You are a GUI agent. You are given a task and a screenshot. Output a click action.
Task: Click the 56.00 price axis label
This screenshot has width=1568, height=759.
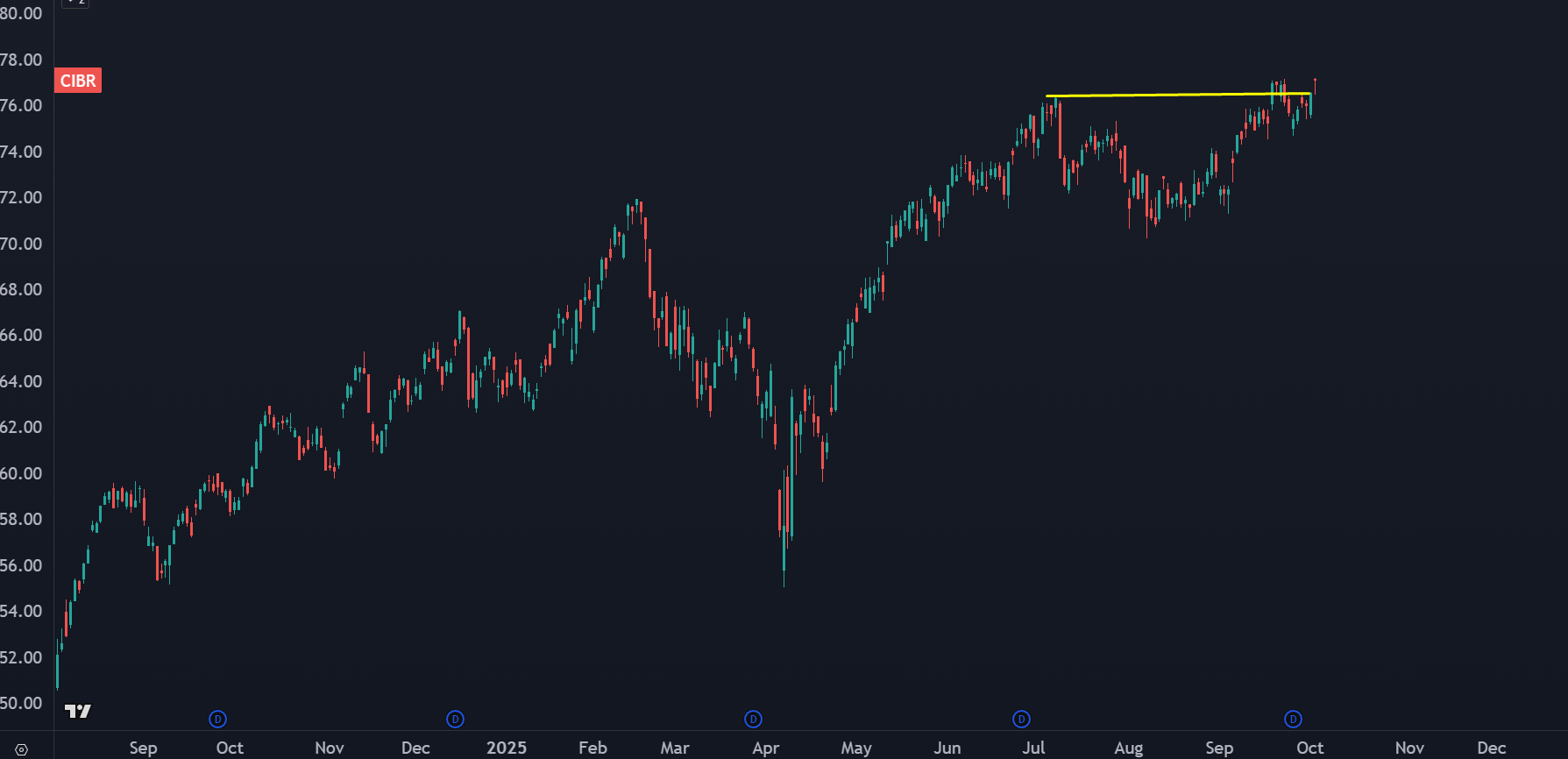coord(21,565)
